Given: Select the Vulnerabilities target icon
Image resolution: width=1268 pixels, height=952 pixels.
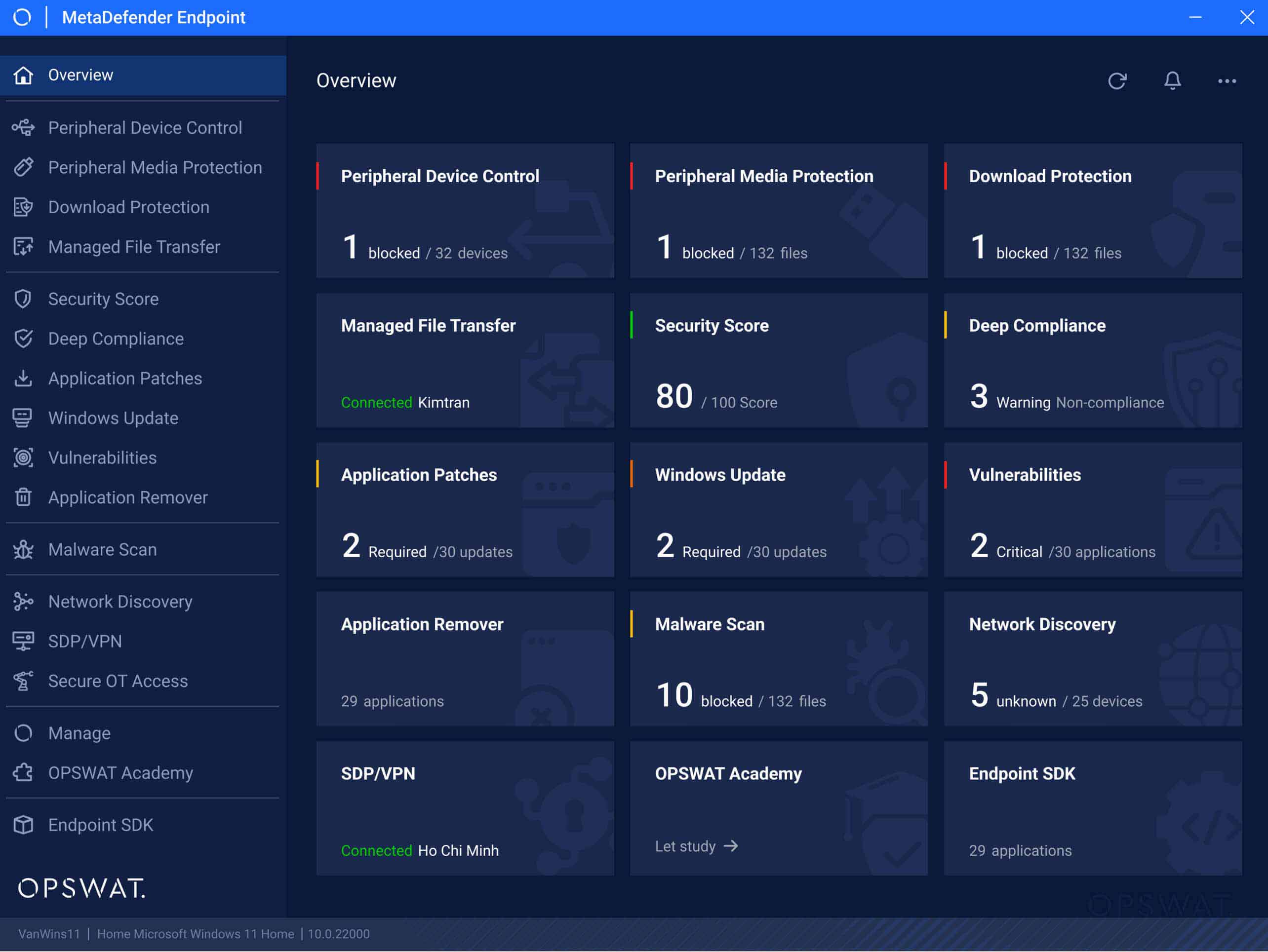Looking at the screenshot, I should click(x=23, y=457).
